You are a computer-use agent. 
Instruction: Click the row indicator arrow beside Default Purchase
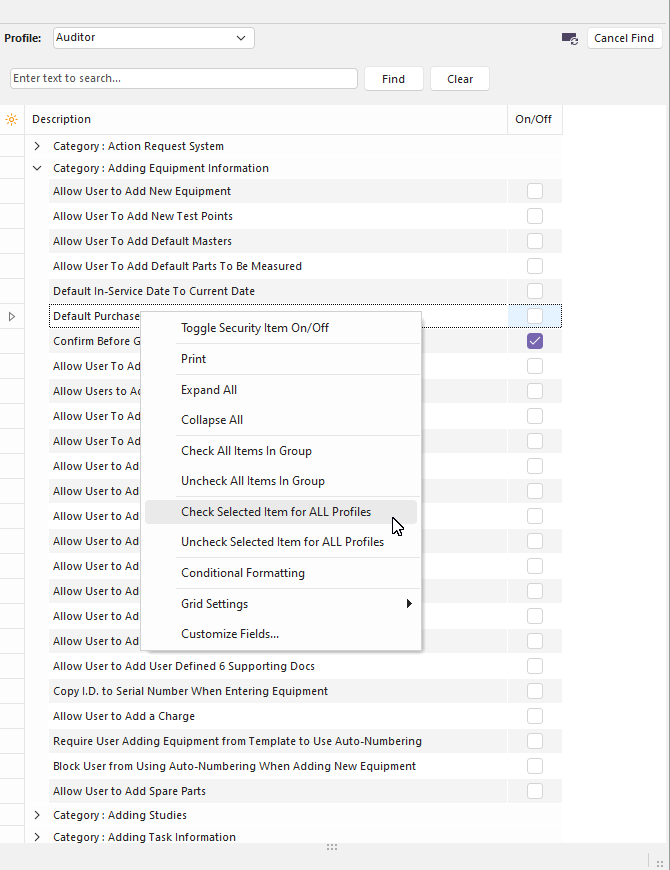pyautogui.click(x=12, y=316)
